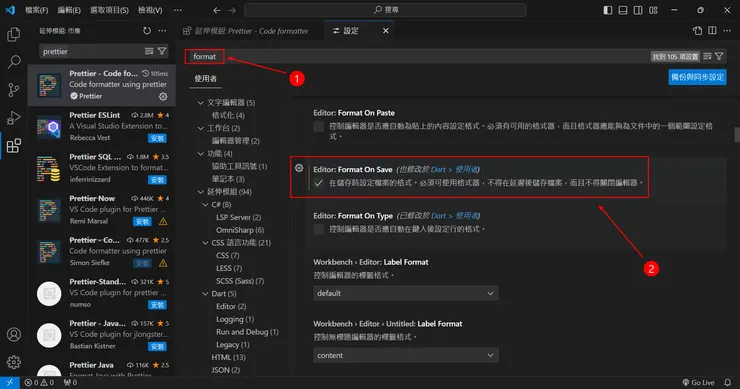
Task: Open remote window indicator in status bar
Action: [x=9, y=382]
